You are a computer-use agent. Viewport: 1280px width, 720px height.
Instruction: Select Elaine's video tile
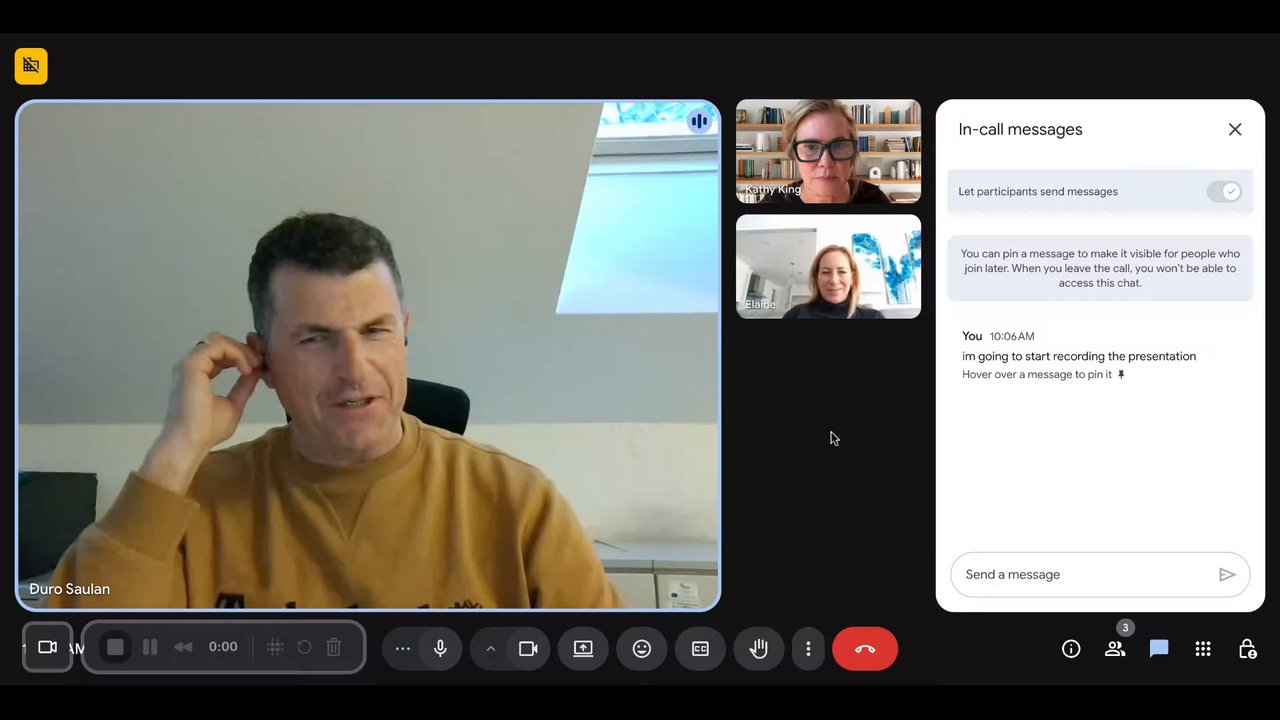coord(828,266)
